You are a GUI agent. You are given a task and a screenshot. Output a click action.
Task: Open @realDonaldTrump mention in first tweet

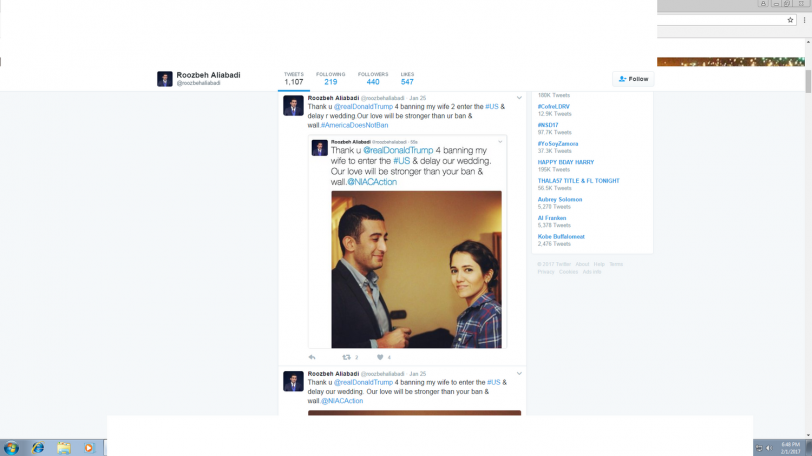pos(363,107)
